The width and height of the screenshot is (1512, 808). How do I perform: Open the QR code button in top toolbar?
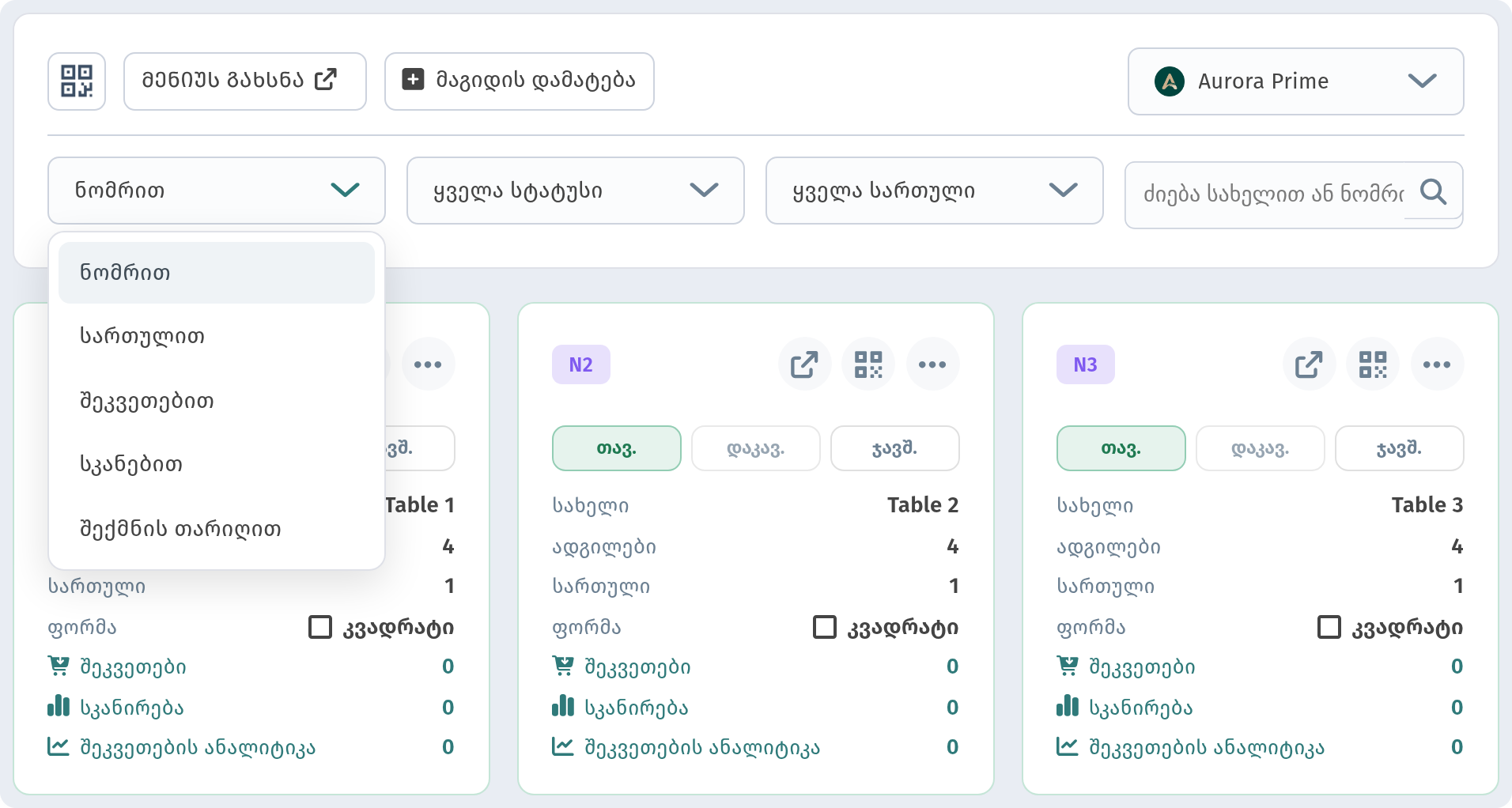click(77, 81)
